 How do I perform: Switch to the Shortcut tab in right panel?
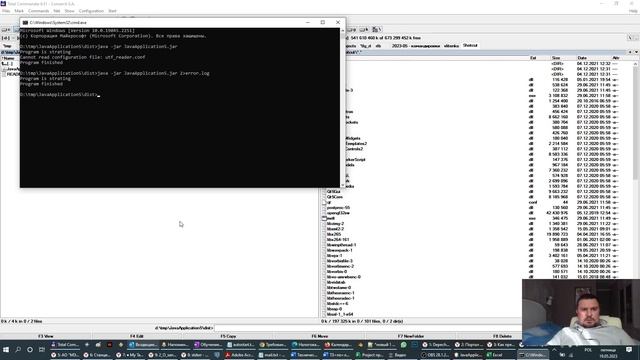pyautogui.click(x=470, y=45)
